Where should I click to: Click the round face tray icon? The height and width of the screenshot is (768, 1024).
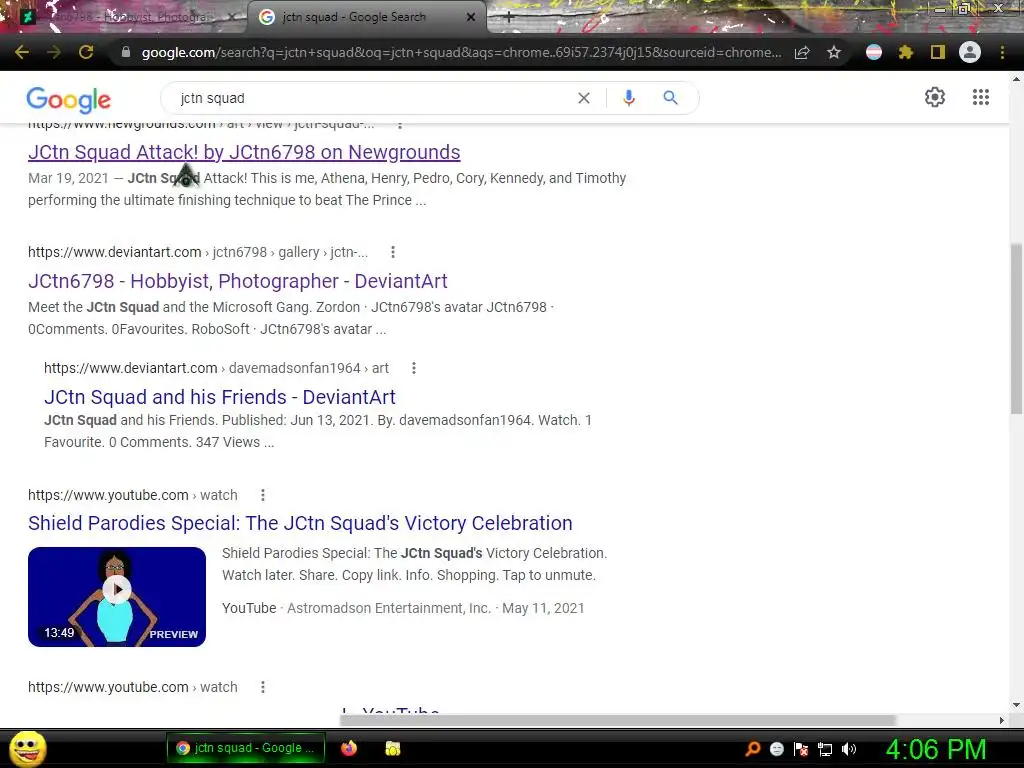[777, 749]
